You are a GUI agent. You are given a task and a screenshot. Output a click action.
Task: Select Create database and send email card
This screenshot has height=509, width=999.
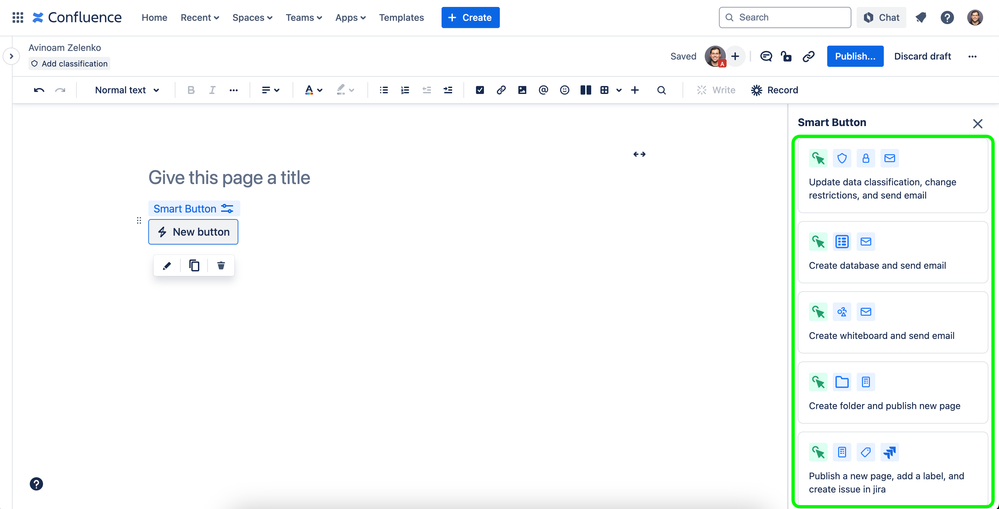[x=893, y=252]
